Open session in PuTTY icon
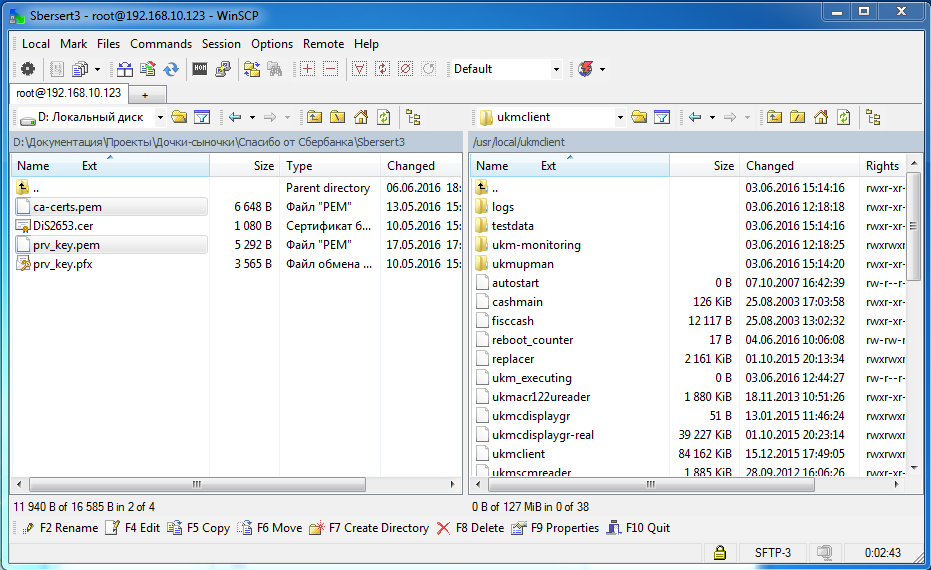 pos(223,69)
